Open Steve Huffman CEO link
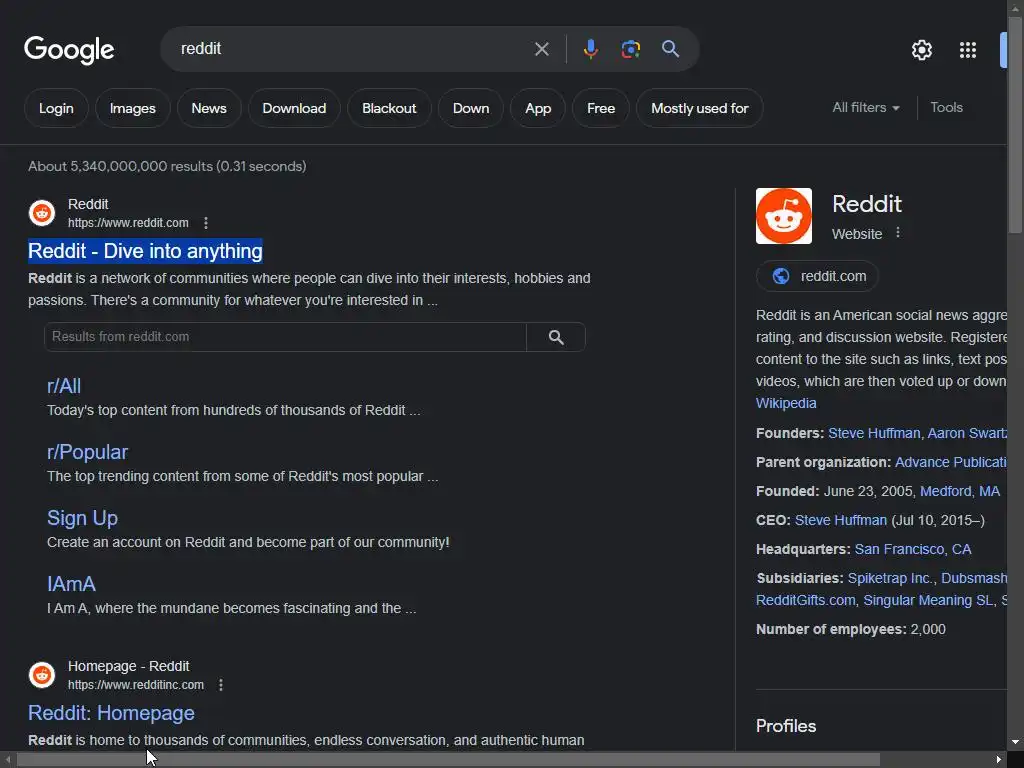 (x=841, y=520)
